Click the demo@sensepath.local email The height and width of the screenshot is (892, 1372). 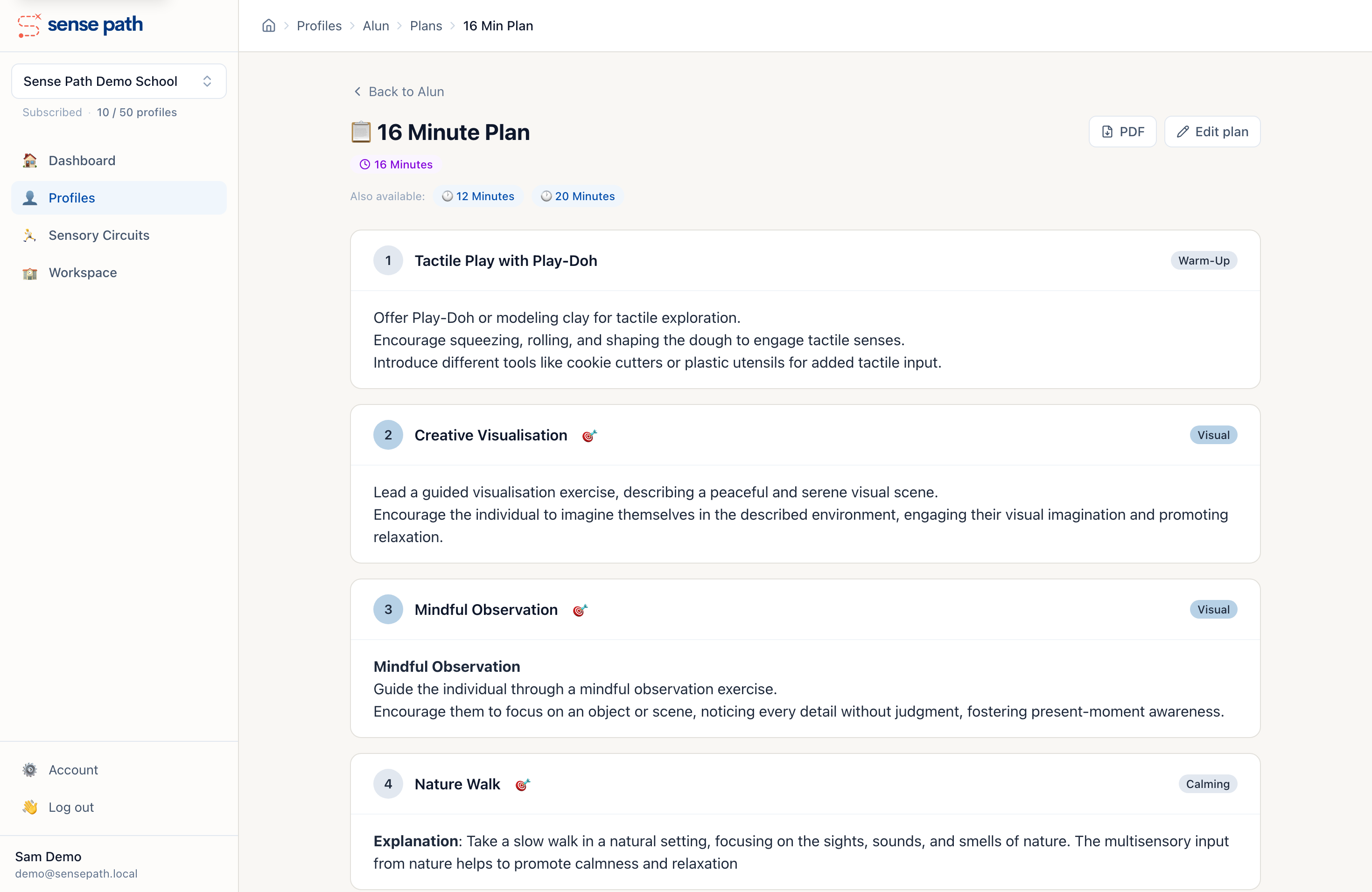76,874
